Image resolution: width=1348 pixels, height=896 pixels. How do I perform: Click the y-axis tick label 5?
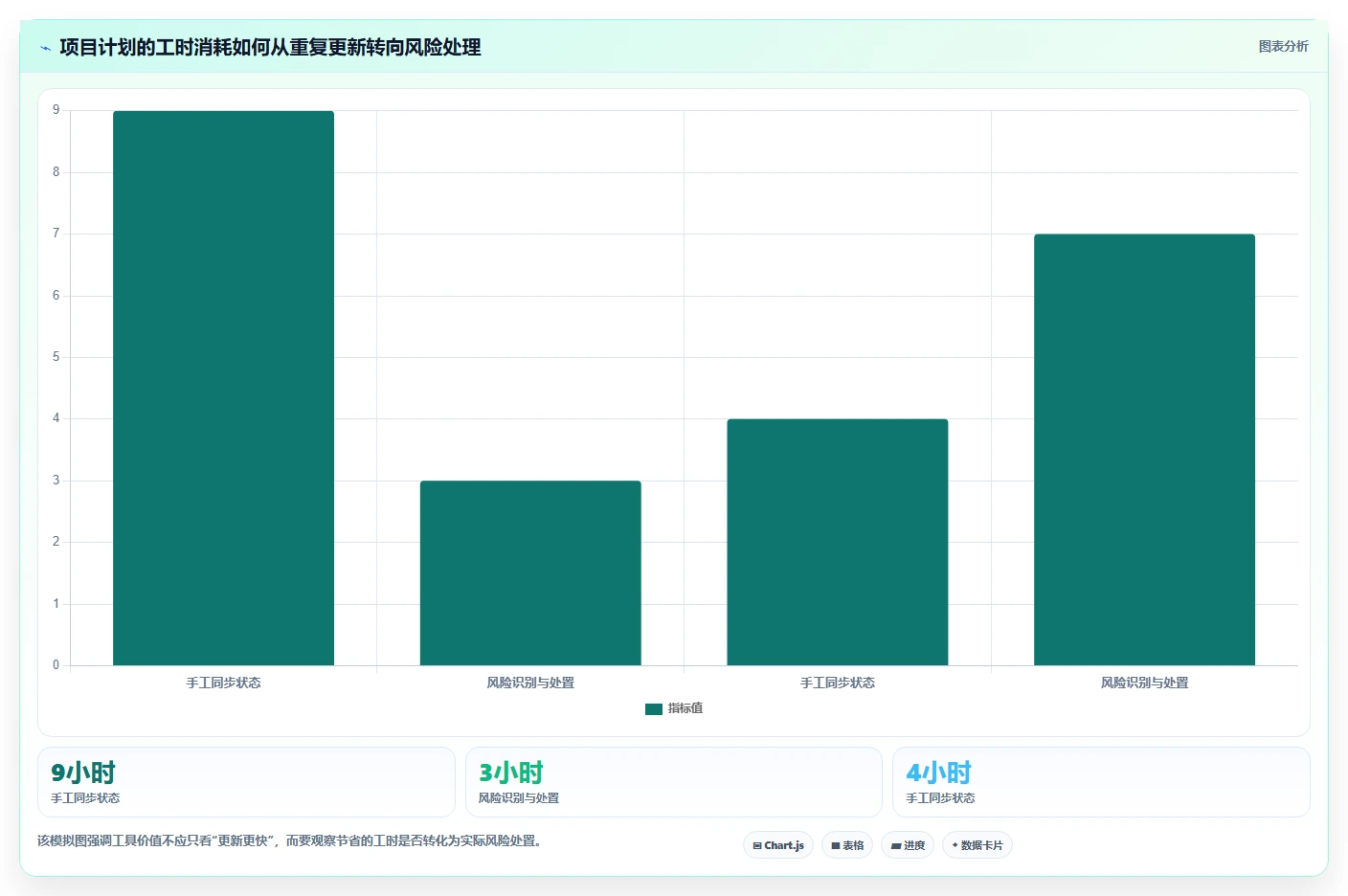click(56, 357)
